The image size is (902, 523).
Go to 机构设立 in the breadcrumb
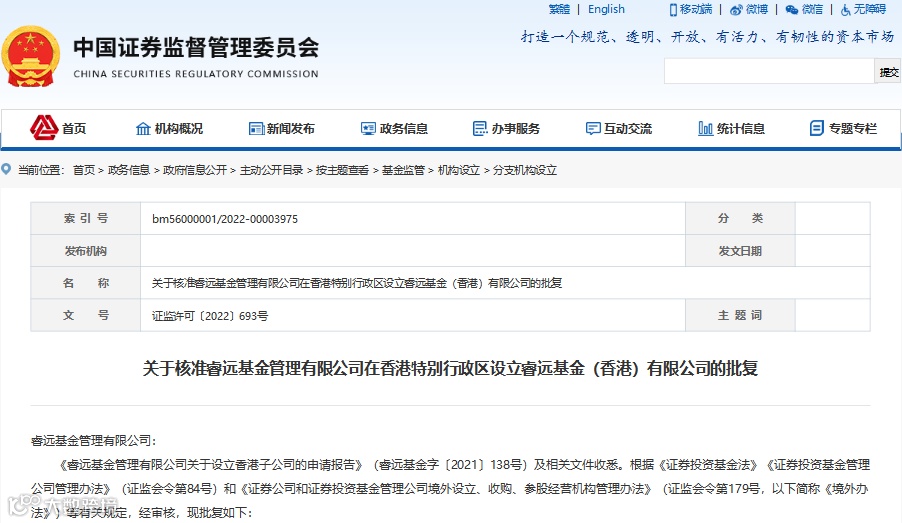coord(458,170)
